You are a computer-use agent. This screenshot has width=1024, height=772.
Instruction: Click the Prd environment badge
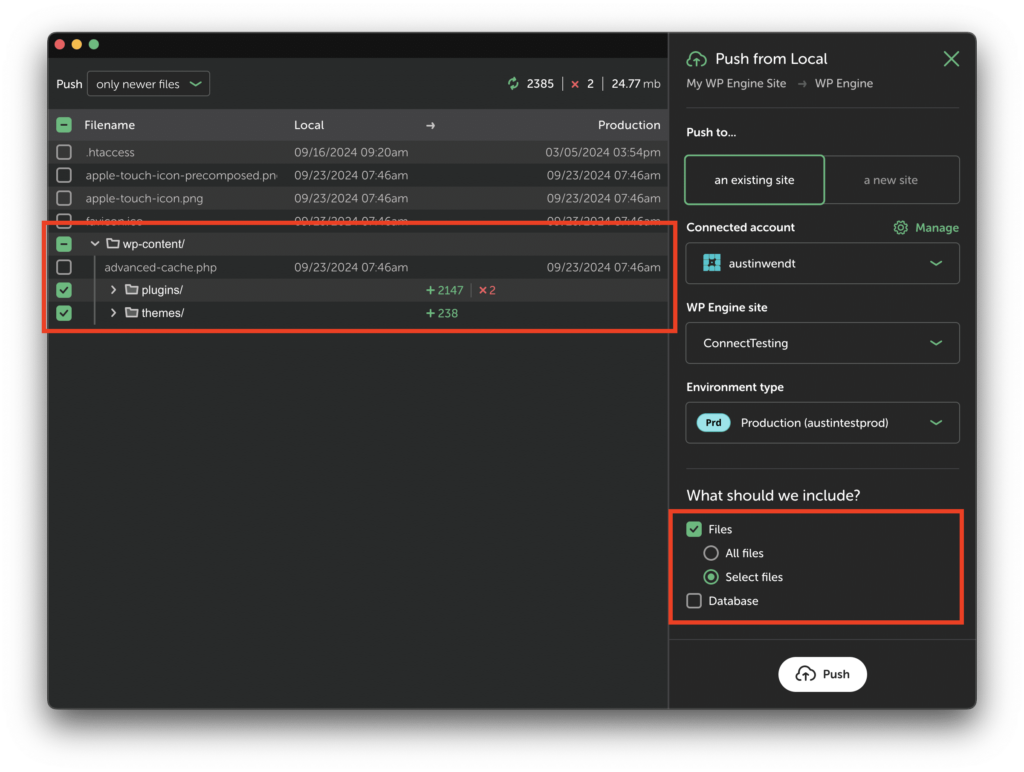713,423
